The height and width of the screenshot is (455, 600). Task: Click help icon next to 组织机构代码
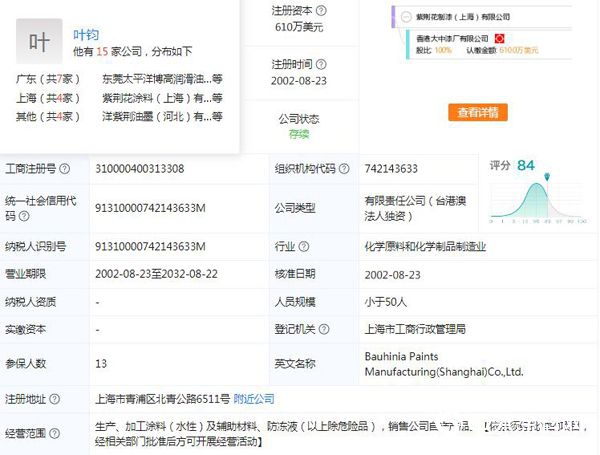coord(344,168)
